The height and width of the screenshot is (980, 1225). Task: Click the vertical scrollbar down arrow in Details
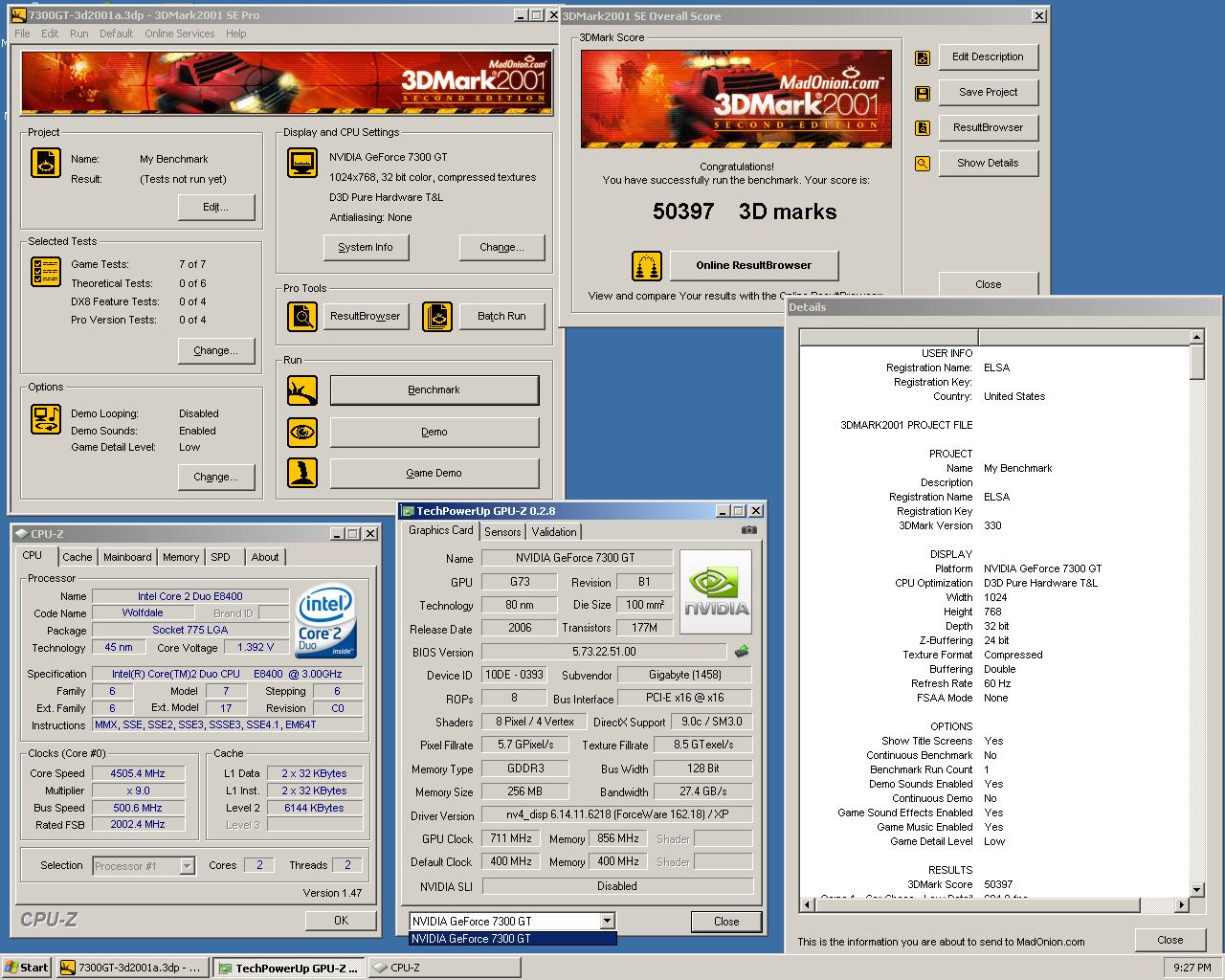[x=1197, y=889]
